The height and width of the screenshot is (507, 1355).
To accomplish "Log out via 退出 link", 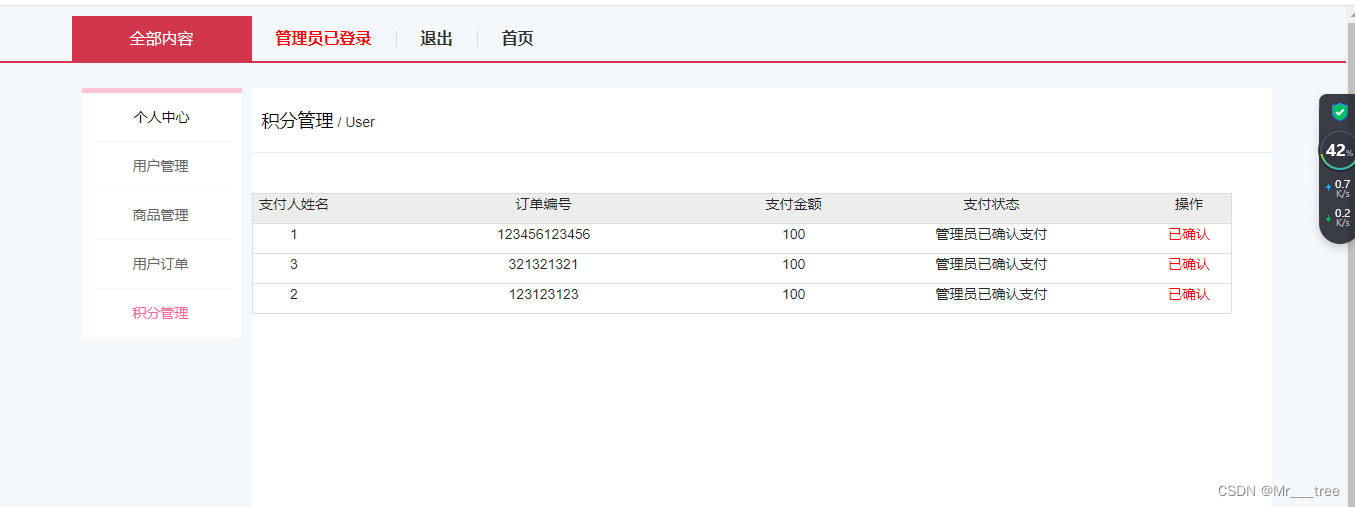I will (x=436, y=38).
